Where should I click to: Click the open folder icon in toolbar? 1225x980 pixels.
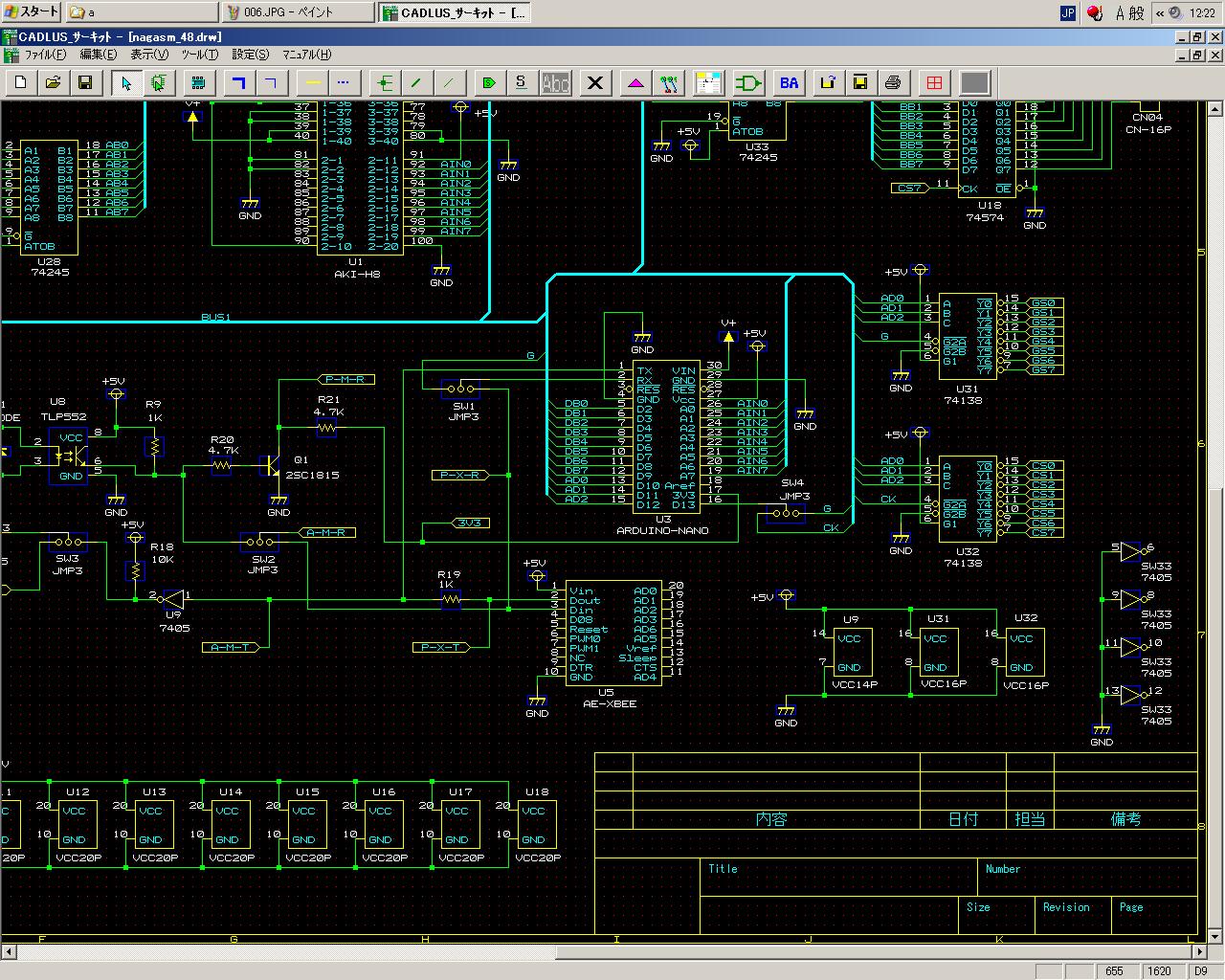pos(54,83)
